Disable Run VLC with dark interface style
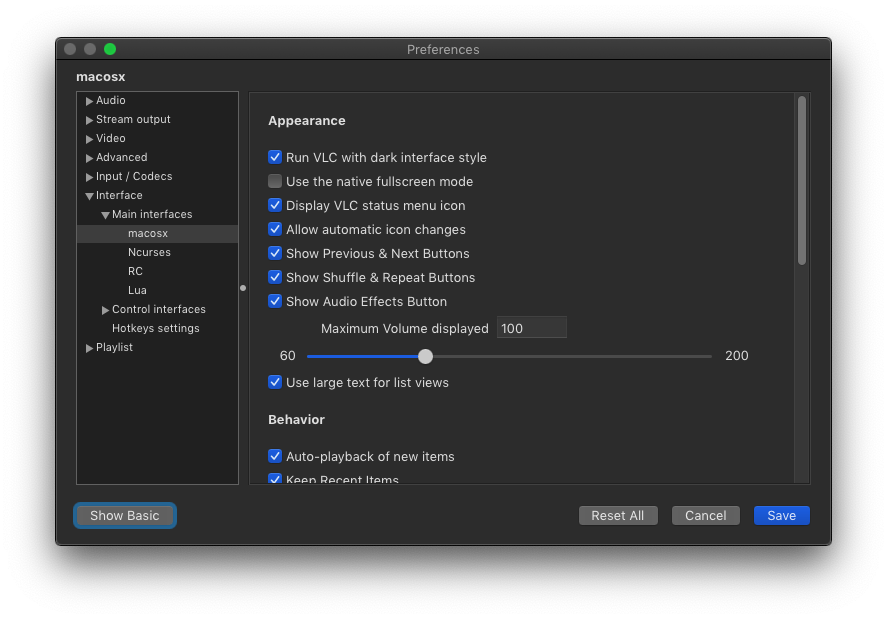This screenshot has height=619, width=887. (275, 157)
